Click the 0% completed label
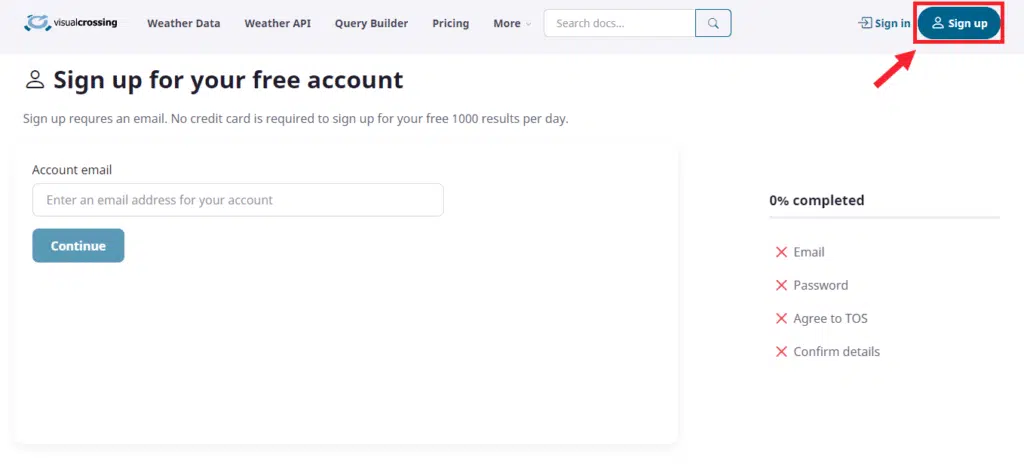1024x473 pixels. [816, 200]
